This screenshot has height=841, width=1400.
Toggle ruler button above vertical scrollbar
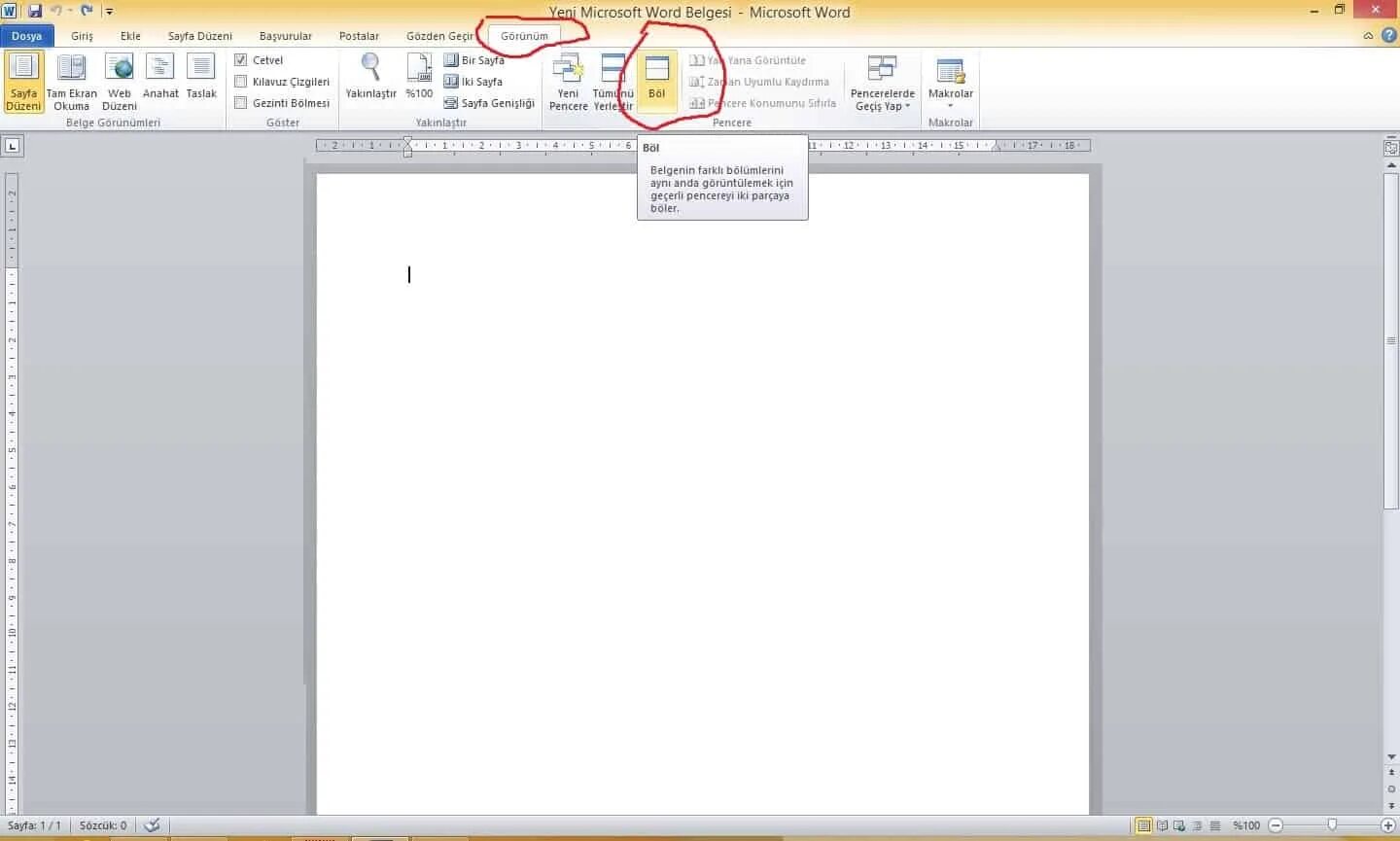click(x=1391, y=148)
